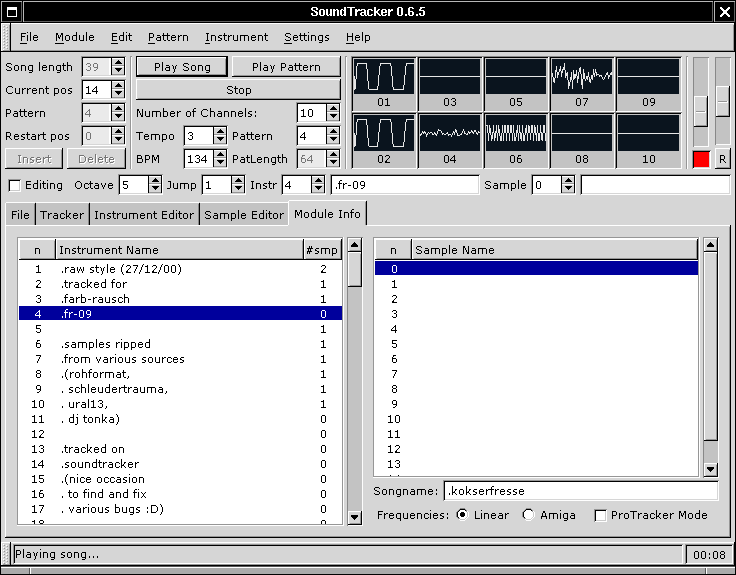Click the empty sample name field

pos(655,185)
